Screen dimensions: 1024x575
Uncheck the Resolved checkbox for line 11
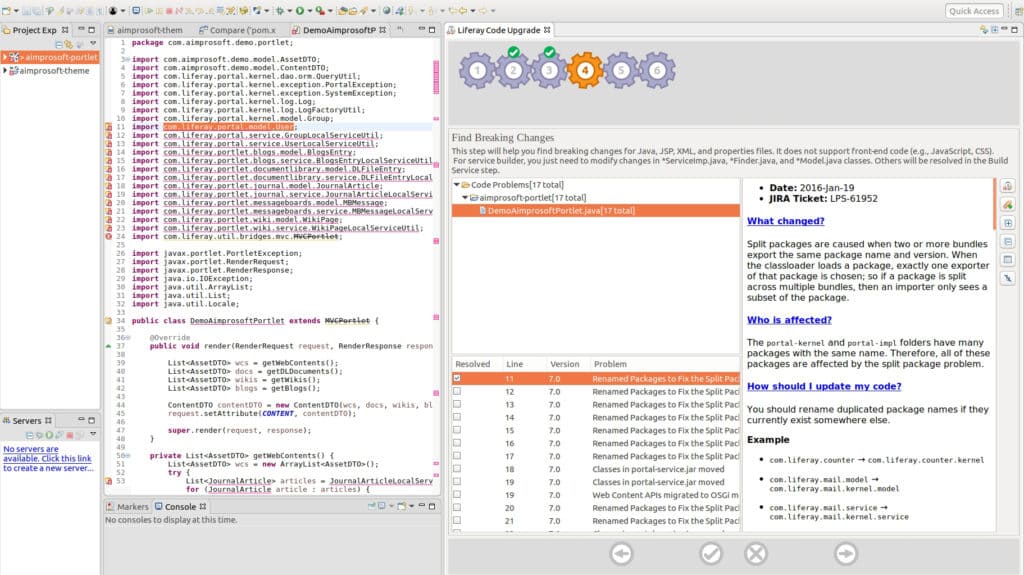tap(457, 378)
